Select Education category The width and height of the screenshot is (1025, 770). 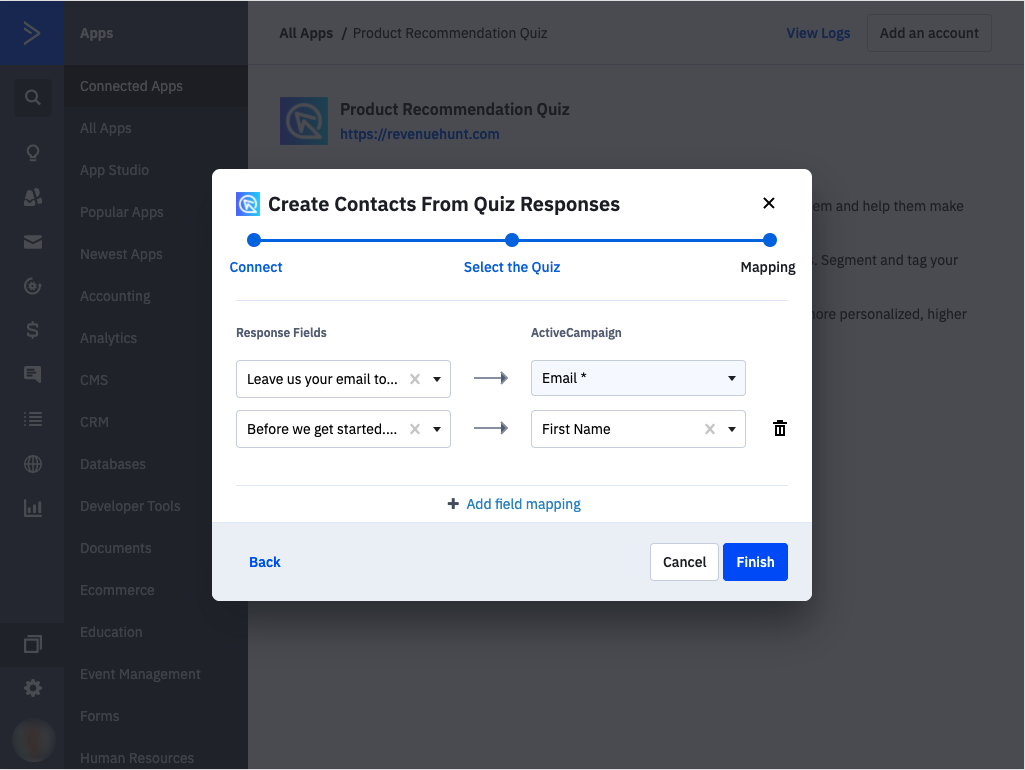click(111, 632)
